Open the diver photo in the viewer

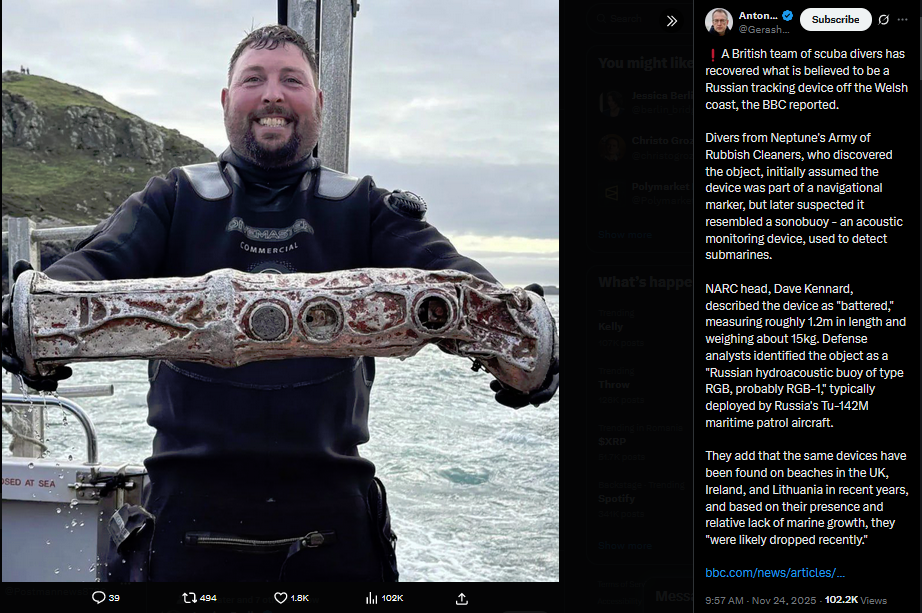[x=280, y=291]
